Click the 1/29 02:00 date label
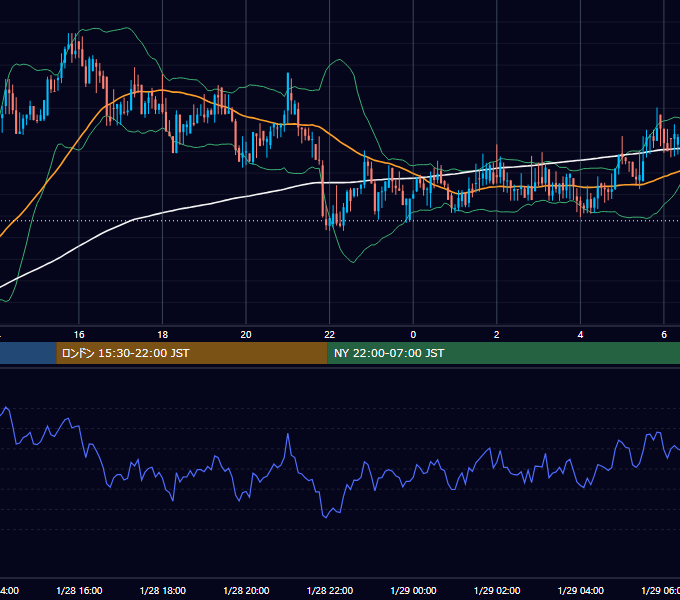Viewport: 680px width, 600px height. 497,590
